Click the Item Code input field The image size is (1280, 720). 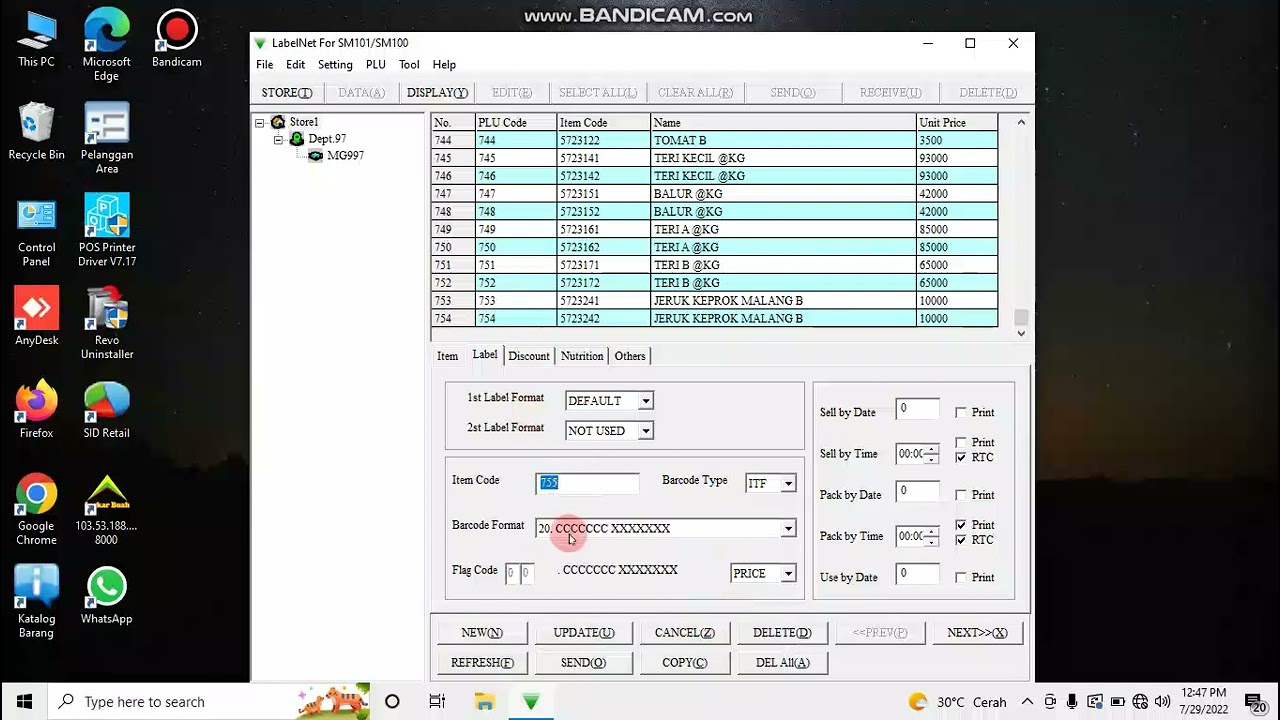click(586, 483)
